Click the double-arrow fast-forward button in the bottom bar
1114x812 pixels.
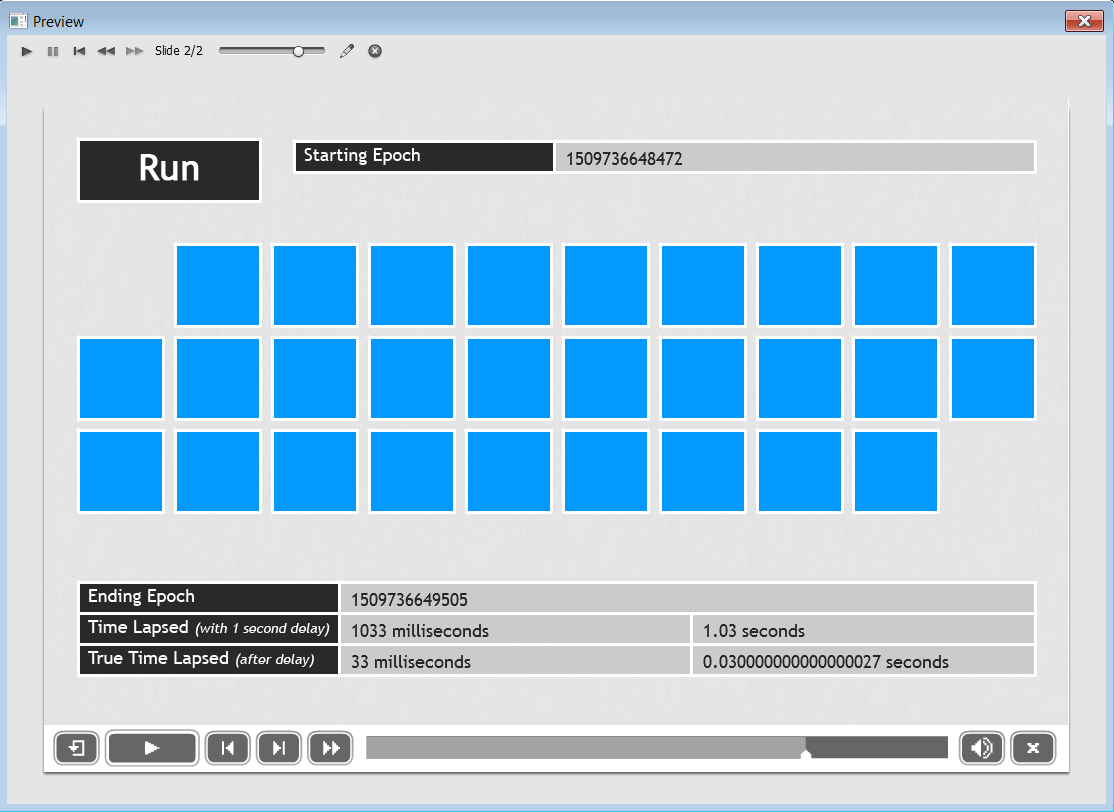pos(331,748)
